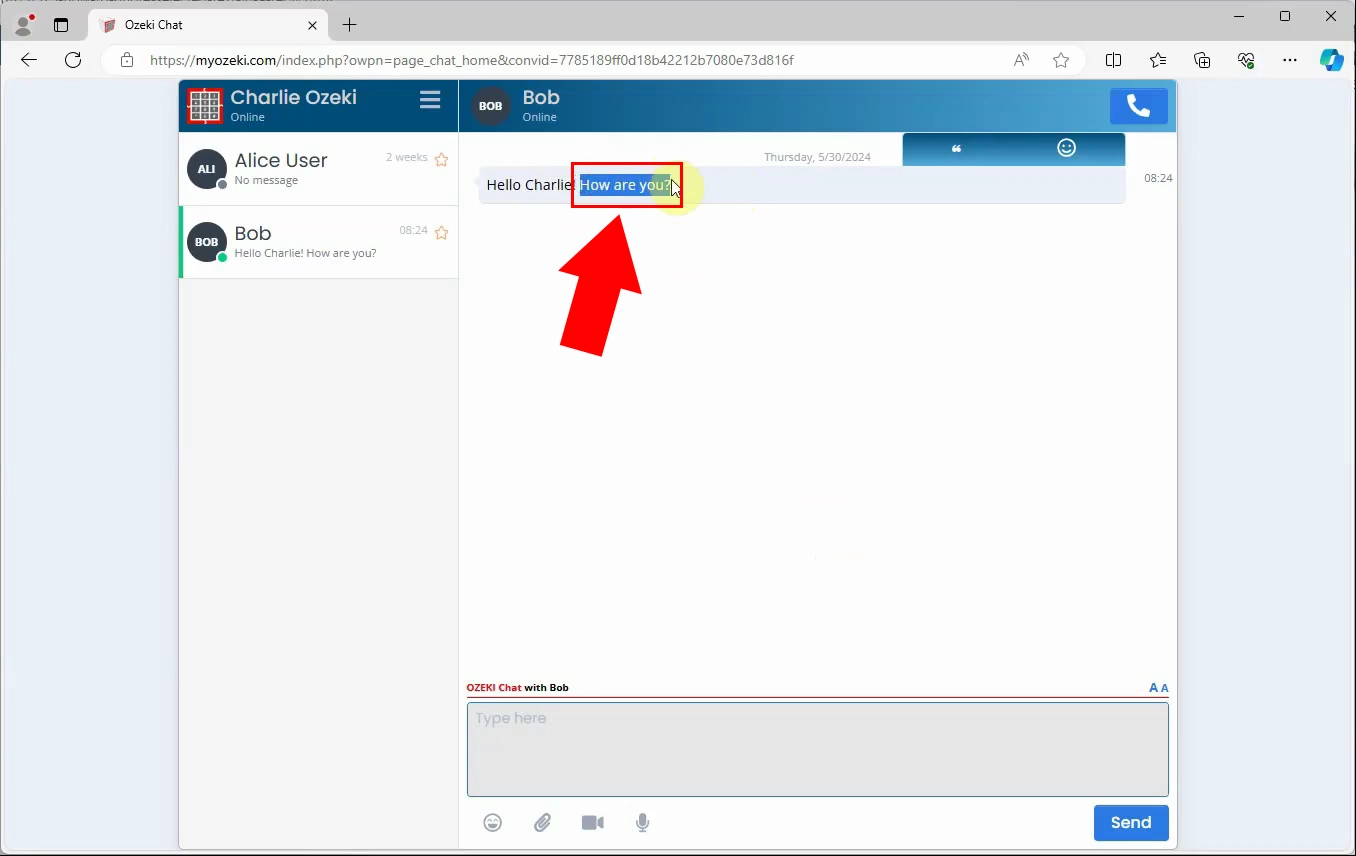1356x856 pixels.
Task: Open the Copilot sidebar
Action: click(1331, 60)
